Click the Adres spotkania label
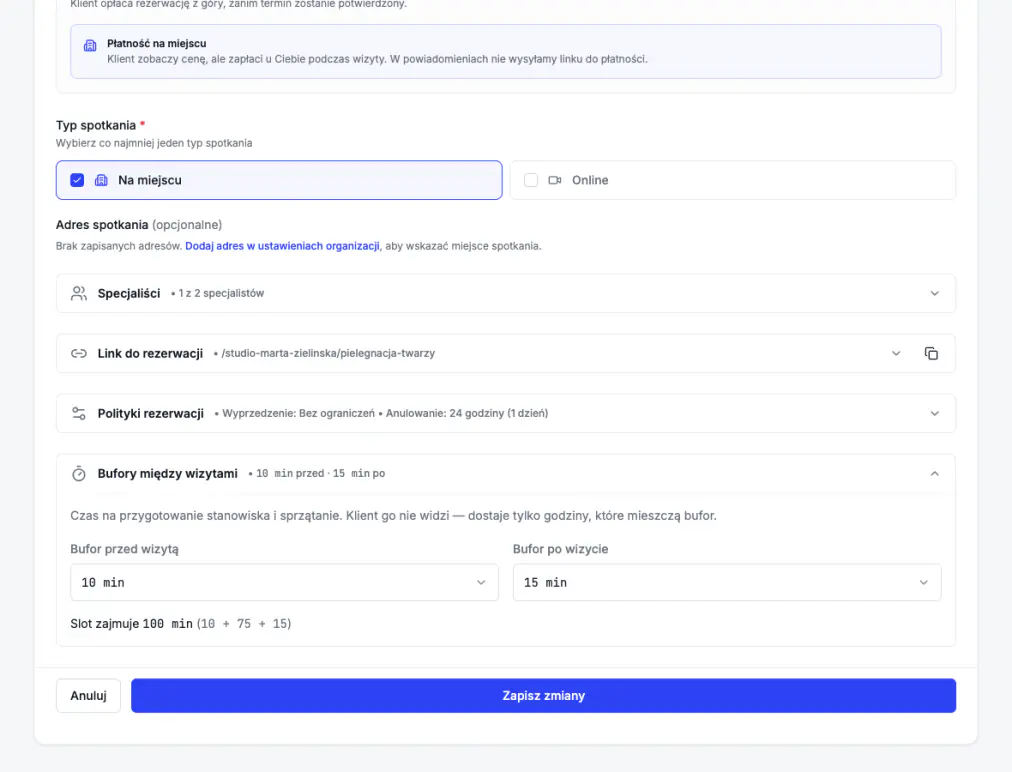This screenshot has height=772, width=1012. pyautogui.click(x=102, y=225)
